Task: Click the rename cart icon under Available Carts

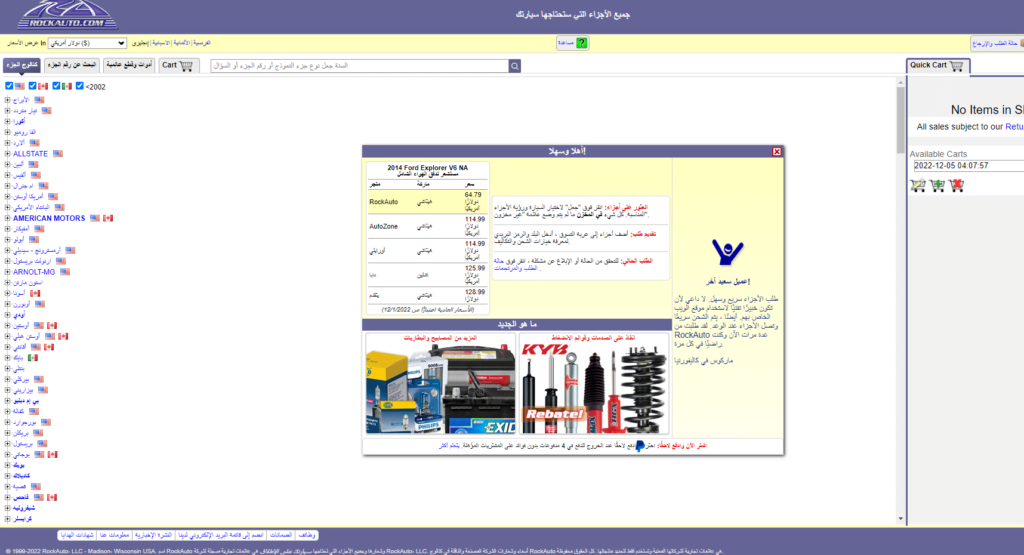Action: click(x=918, y=185)
